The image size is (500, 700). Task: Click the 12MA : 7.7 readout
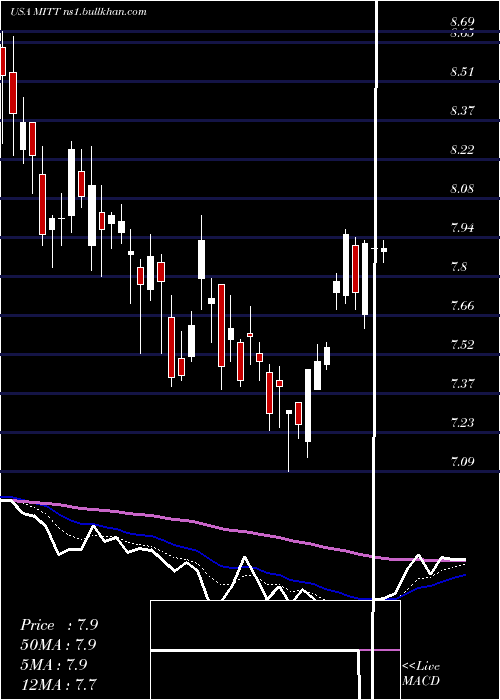58,684
